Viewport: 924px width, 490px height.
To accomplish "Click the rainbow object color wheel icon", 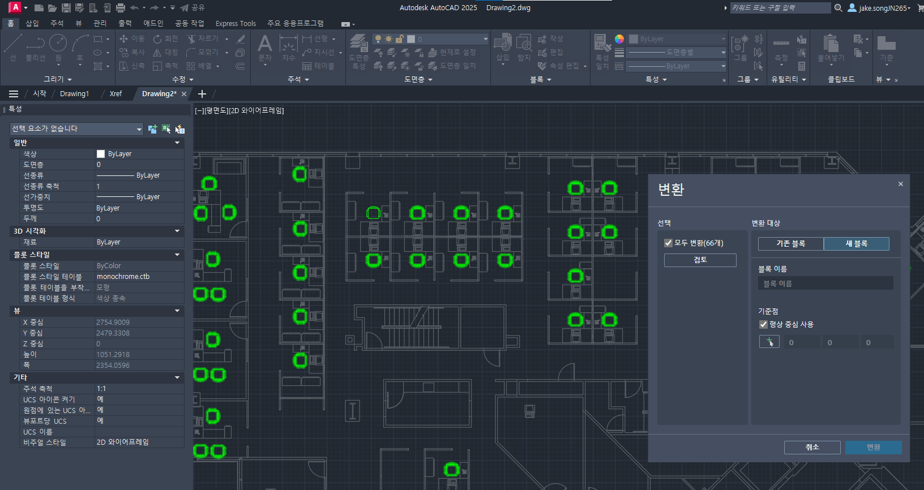I will tap(619, 39).
